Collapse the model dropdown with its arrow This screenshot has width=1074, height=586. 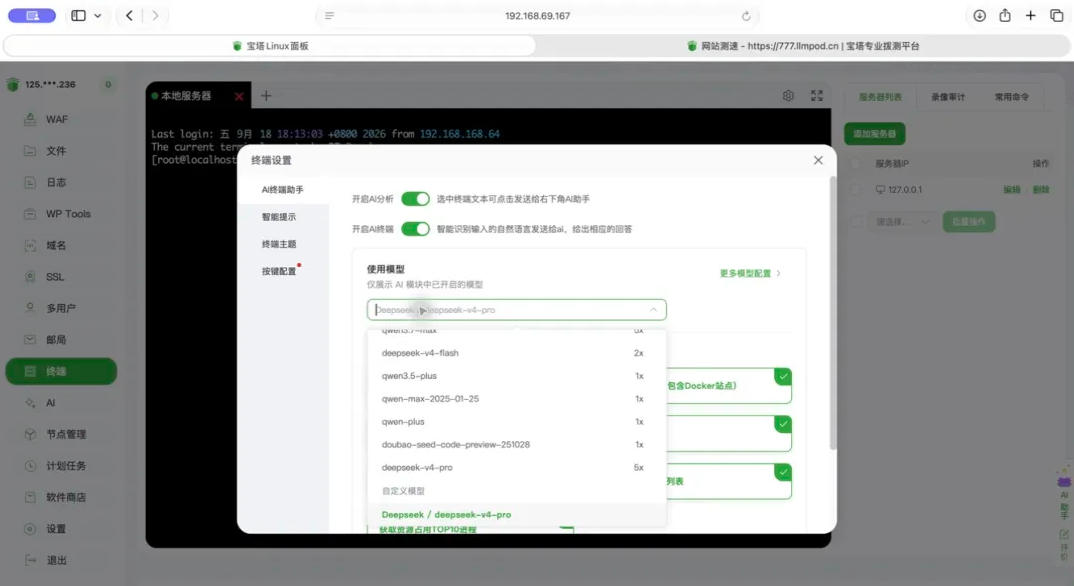[653, 309]
